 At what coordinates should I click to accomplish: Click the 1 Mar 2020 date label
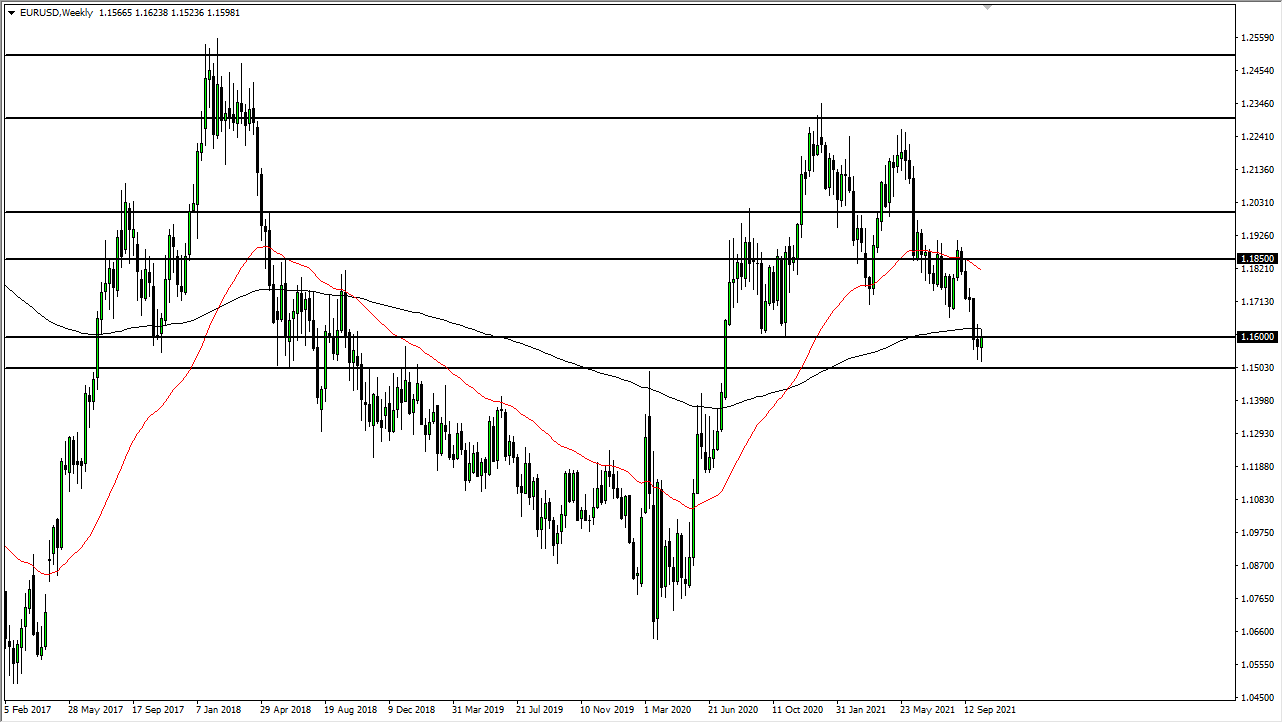669,709
